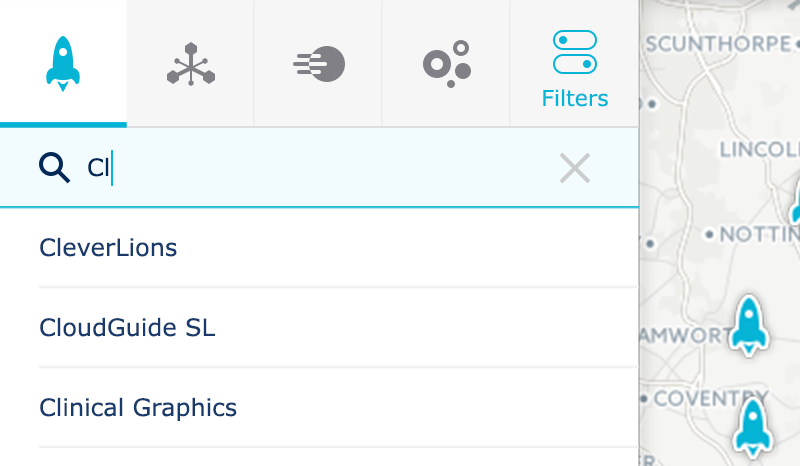The height and width of the screenshot is (466, 800).
Task: Open the Clinical Graphics result
Action: [x=138, y=407]
